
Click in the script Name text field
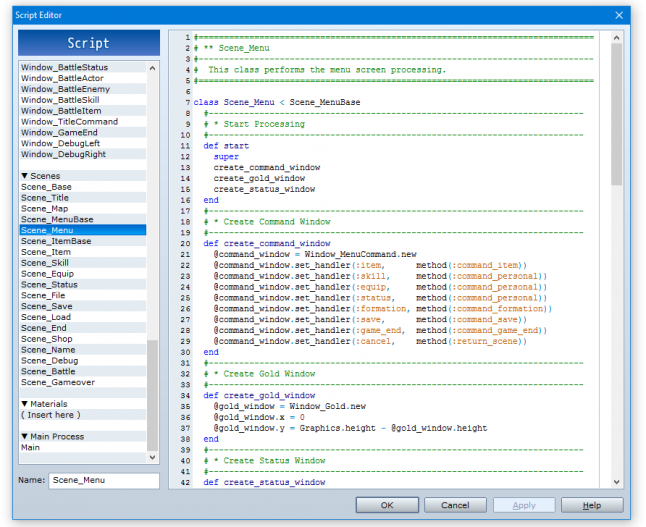[103, 481]
